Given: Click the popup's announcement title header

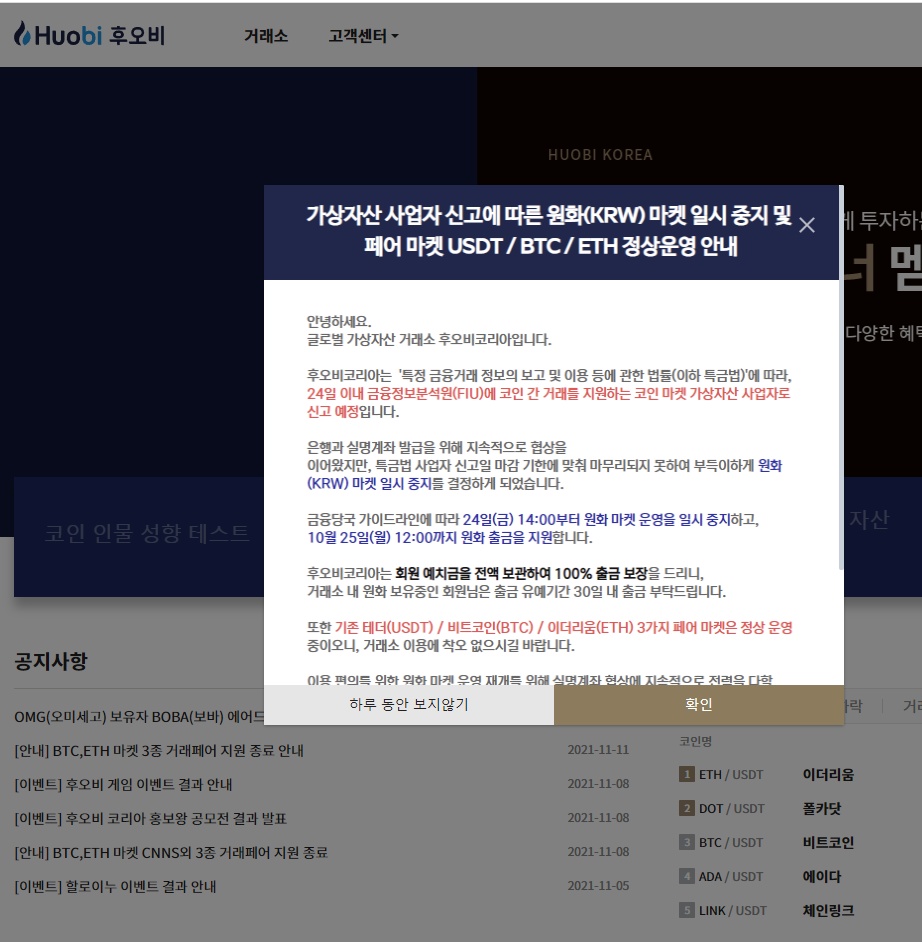Looking at the screenshot, I should click(x=550, y=231).
